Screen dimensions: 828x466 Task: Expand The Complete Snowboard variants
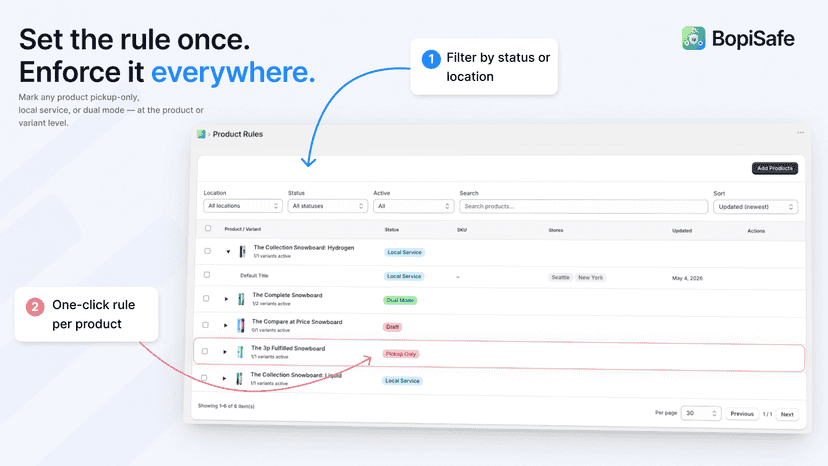pyautogui.click(x=227, y=299)
